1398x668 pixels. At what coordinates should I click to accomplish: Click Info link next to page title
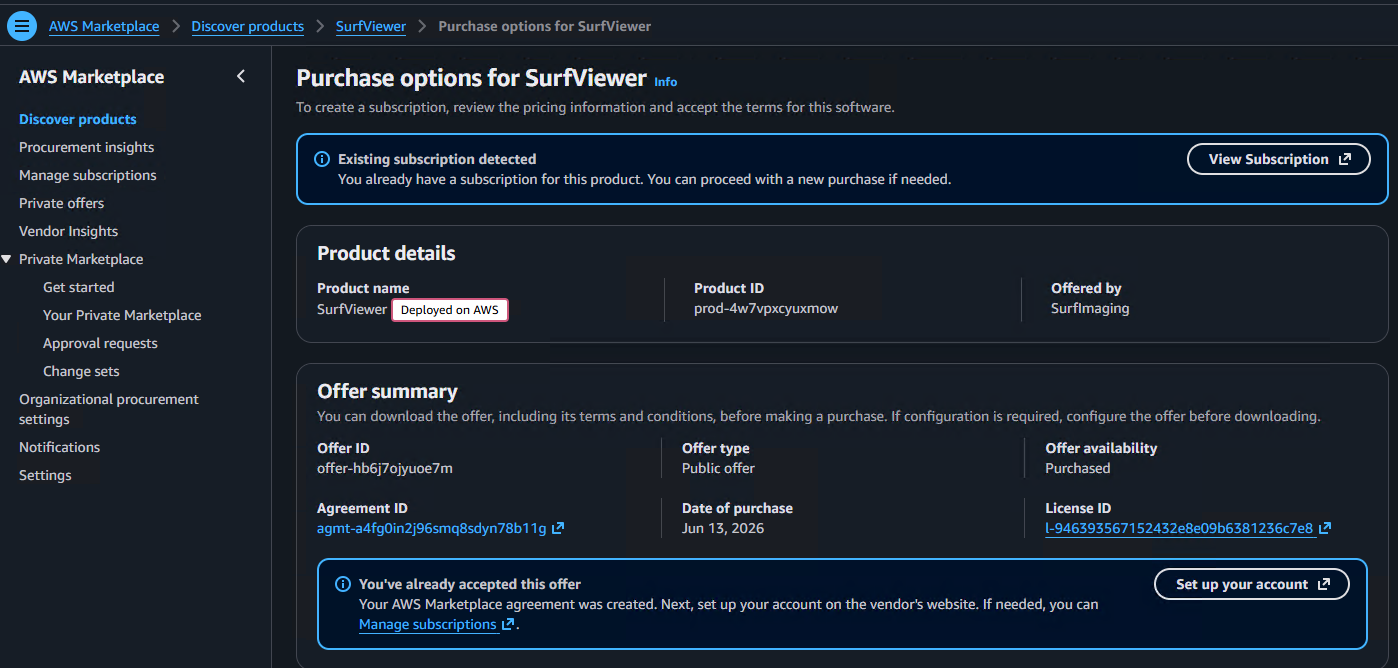point(666,82)
